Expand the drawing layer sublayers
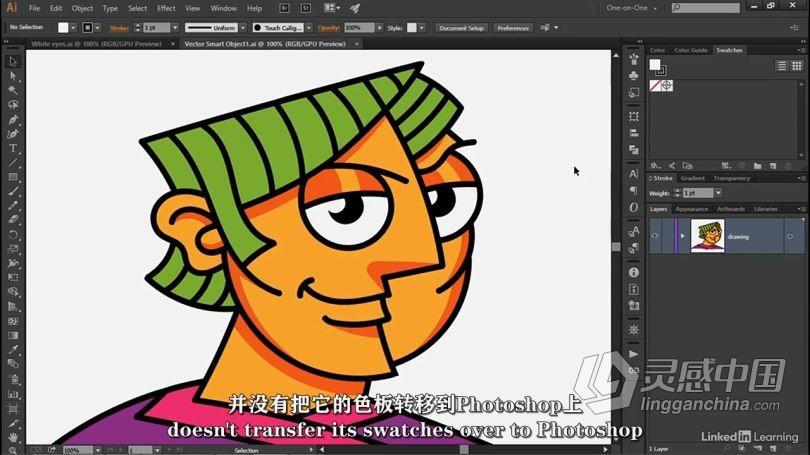 click(x=682, y=236)
